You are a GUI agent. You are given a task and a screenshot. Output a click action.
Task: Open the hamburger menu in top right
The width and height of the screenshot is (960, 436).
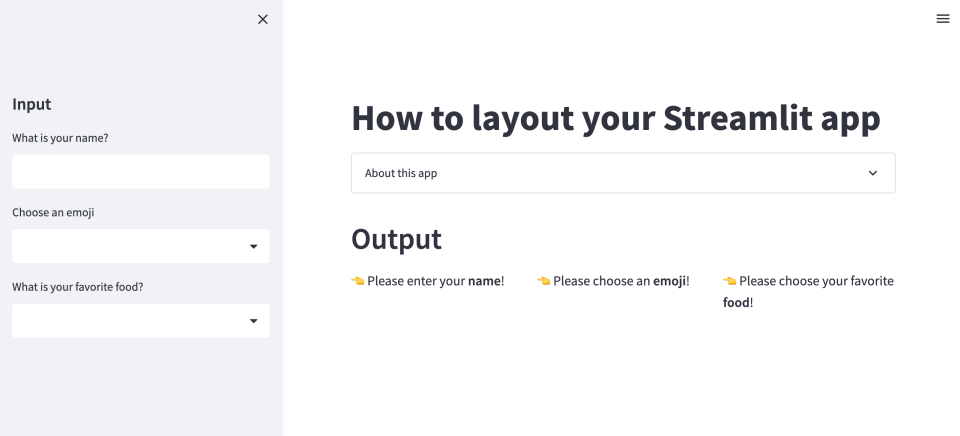pyautogui.click(x=942, y=18)
